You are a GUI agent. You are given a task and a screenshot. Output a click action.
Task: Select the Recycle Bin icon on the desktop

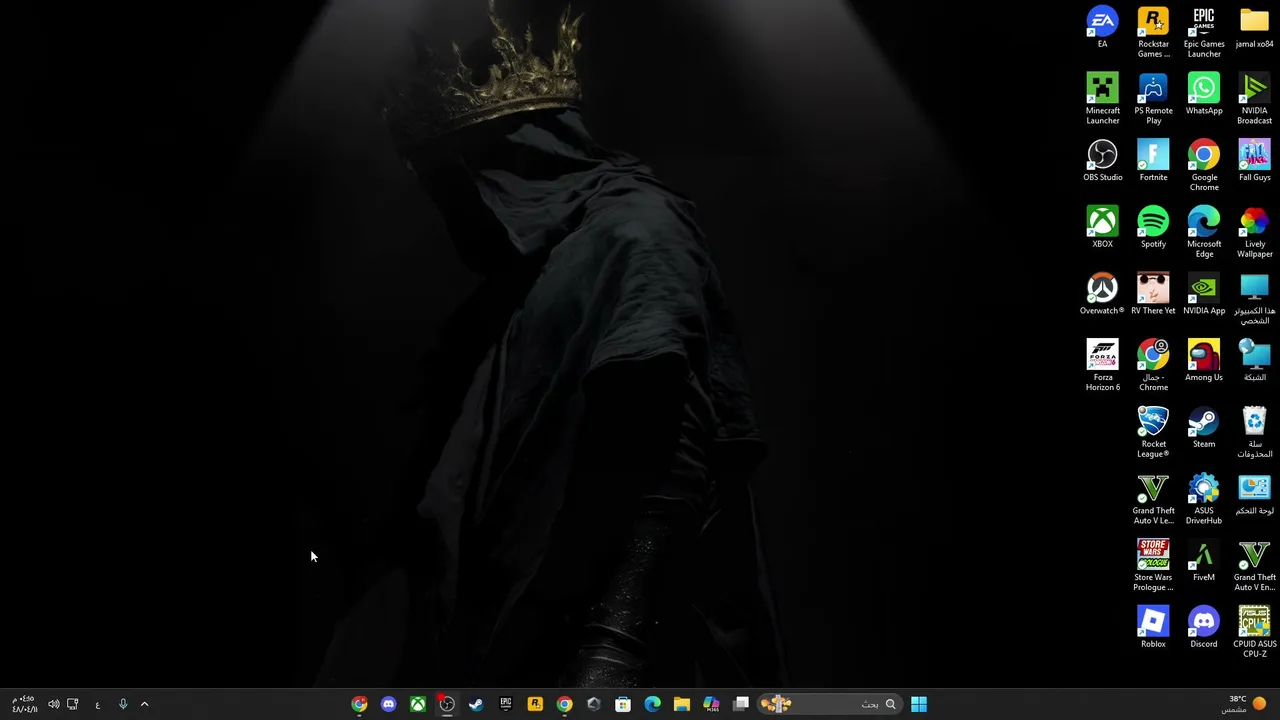point(1254,432)
